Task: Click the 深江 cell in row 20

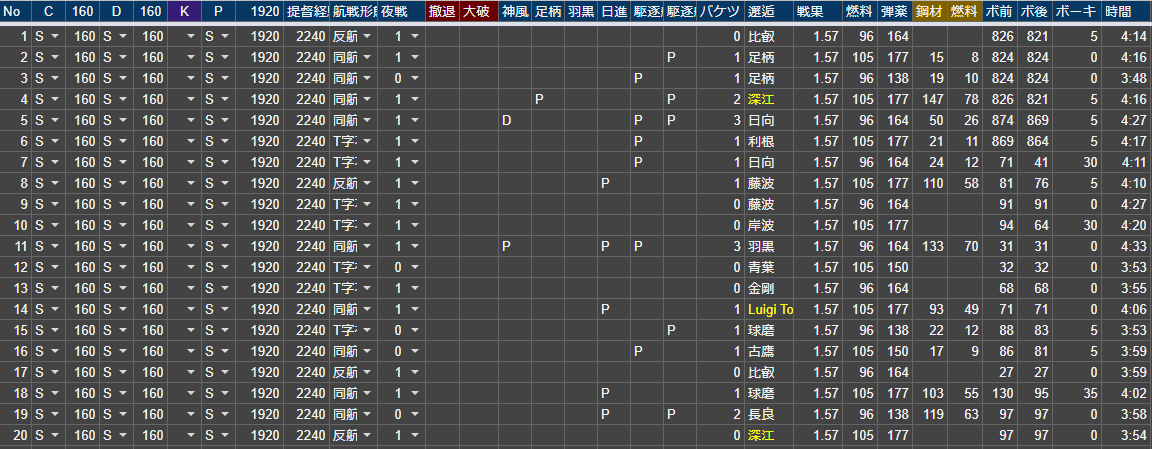Action: click(x=768, y=435)
